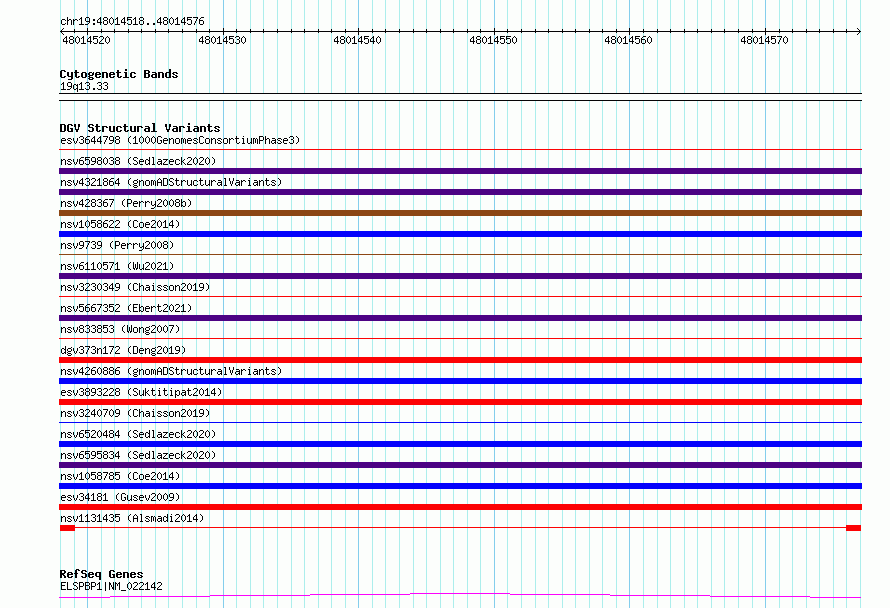Select the 19q13.33 cytogenetic band label
890x608 pixels.
[x=84, y=86]
